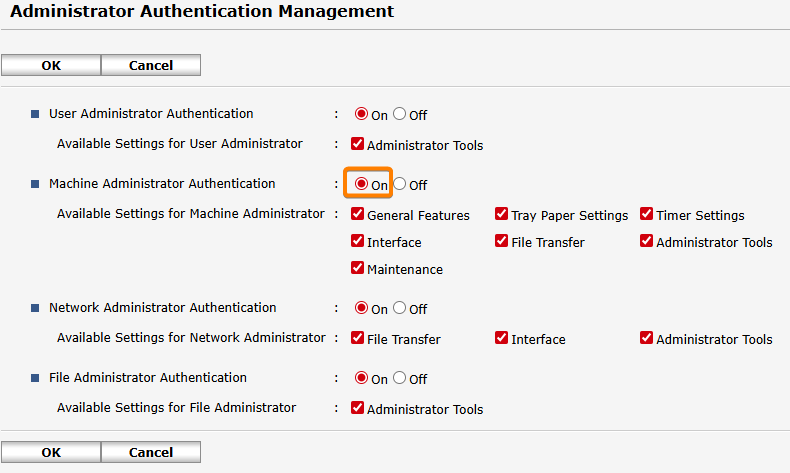Turn off Machine Administrator Authentication
This screenshot has height=473, width=790.
click(400, 184)
